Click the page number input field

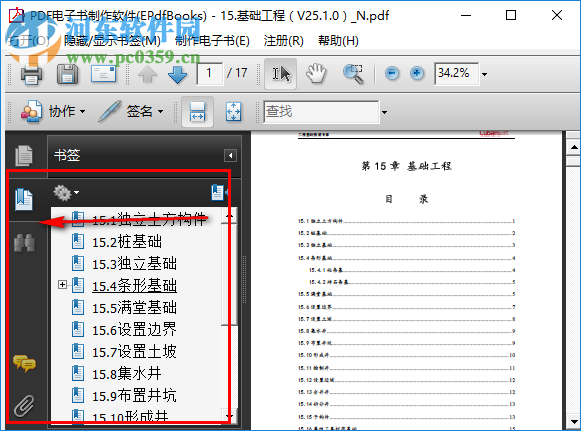[x=210, y=73]
